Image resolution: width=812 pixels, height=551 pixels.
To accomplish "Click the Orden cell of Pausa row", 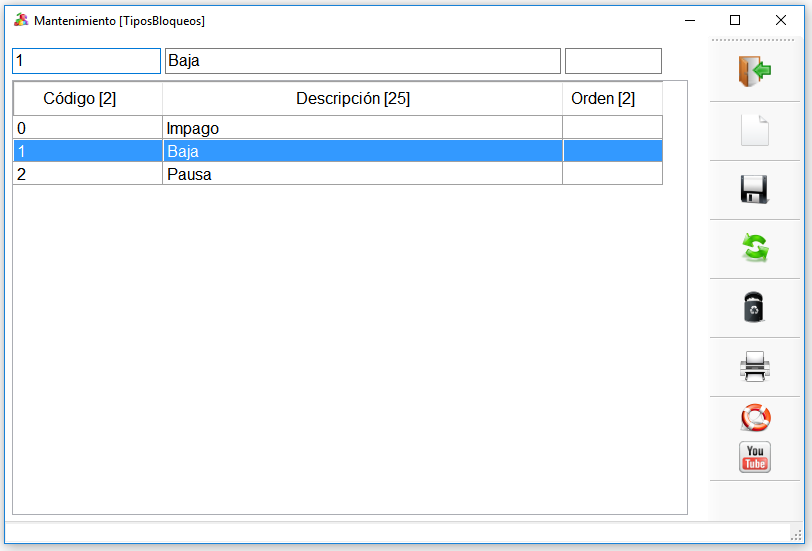I will coord(613,174).
